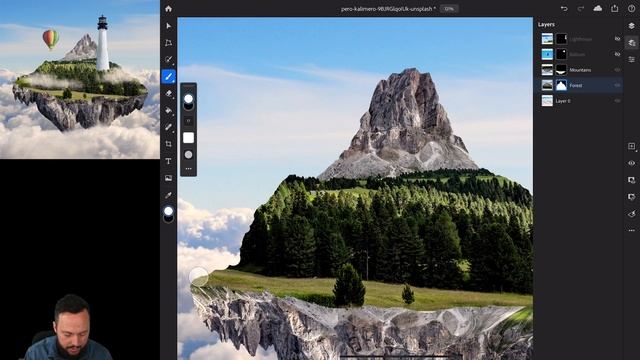Select the Lighthouse layer image thumbnail

547,39
